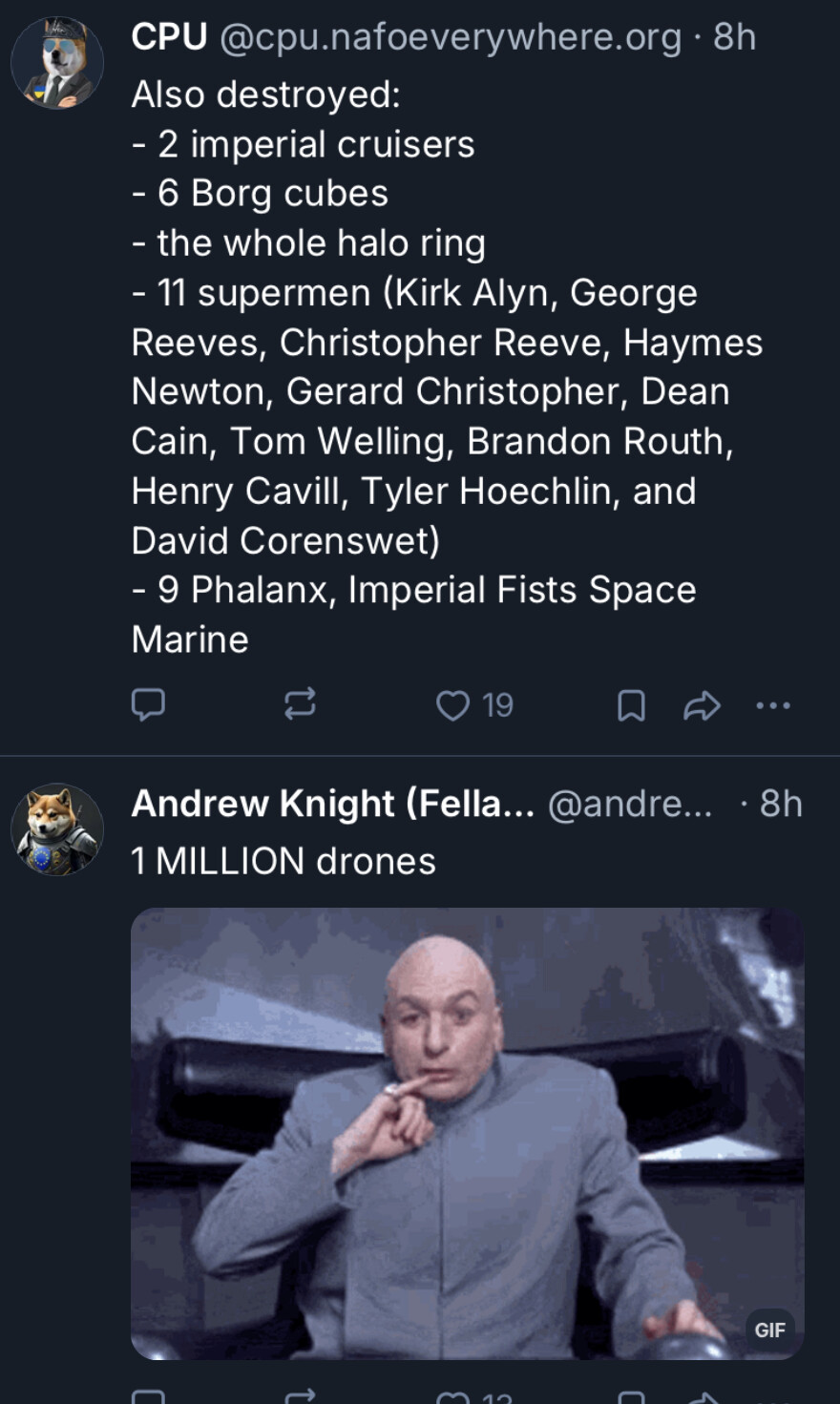Like Andrew Knight's drones post

(x=474, y=1397)
